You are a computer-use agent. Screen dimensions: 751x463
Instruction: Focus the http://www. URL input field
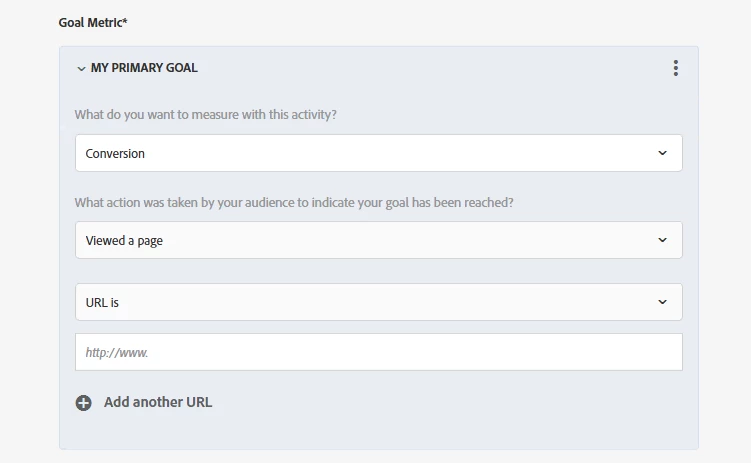point(378,352)
